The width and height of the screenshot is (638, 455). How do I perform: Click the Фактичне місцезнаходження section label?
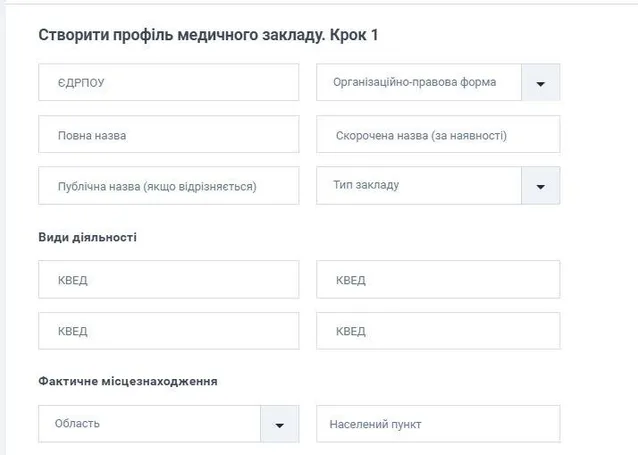(x=128, y=381)
